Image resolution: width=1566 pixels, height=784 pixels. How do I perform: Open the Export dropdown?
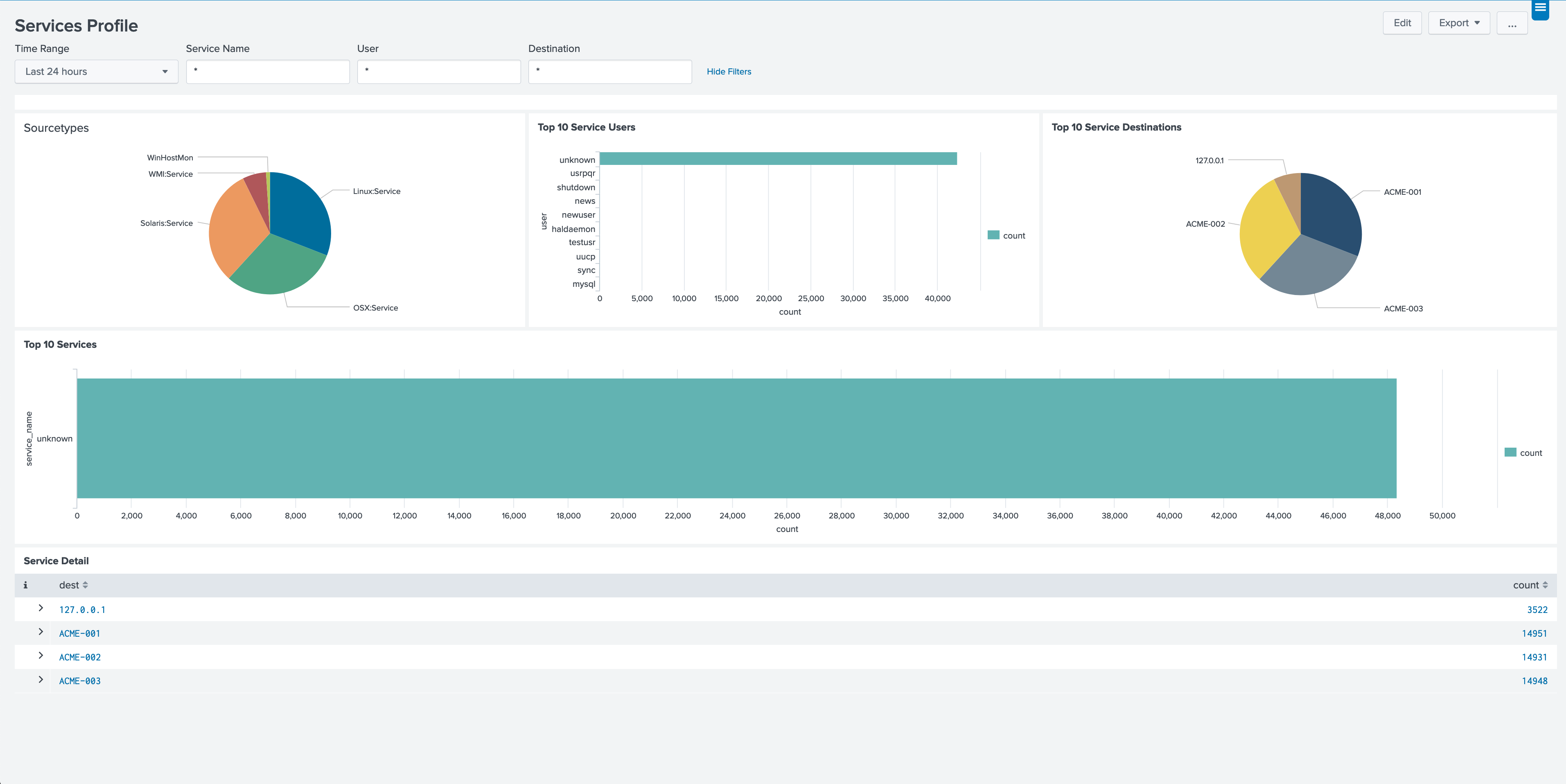click(1458, 23)
